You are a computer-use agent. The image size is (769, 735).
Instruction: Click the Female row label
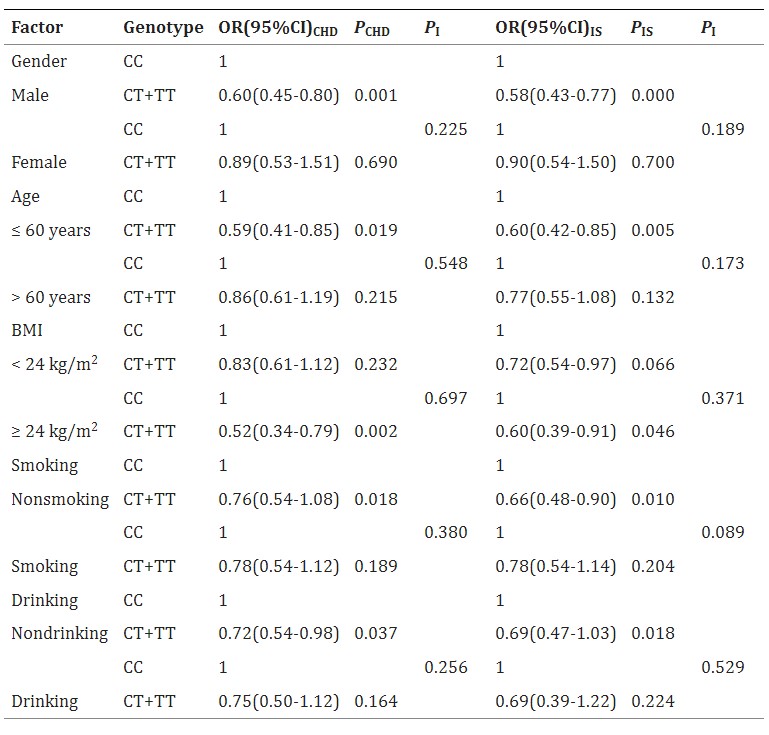[x=38, y=163]
